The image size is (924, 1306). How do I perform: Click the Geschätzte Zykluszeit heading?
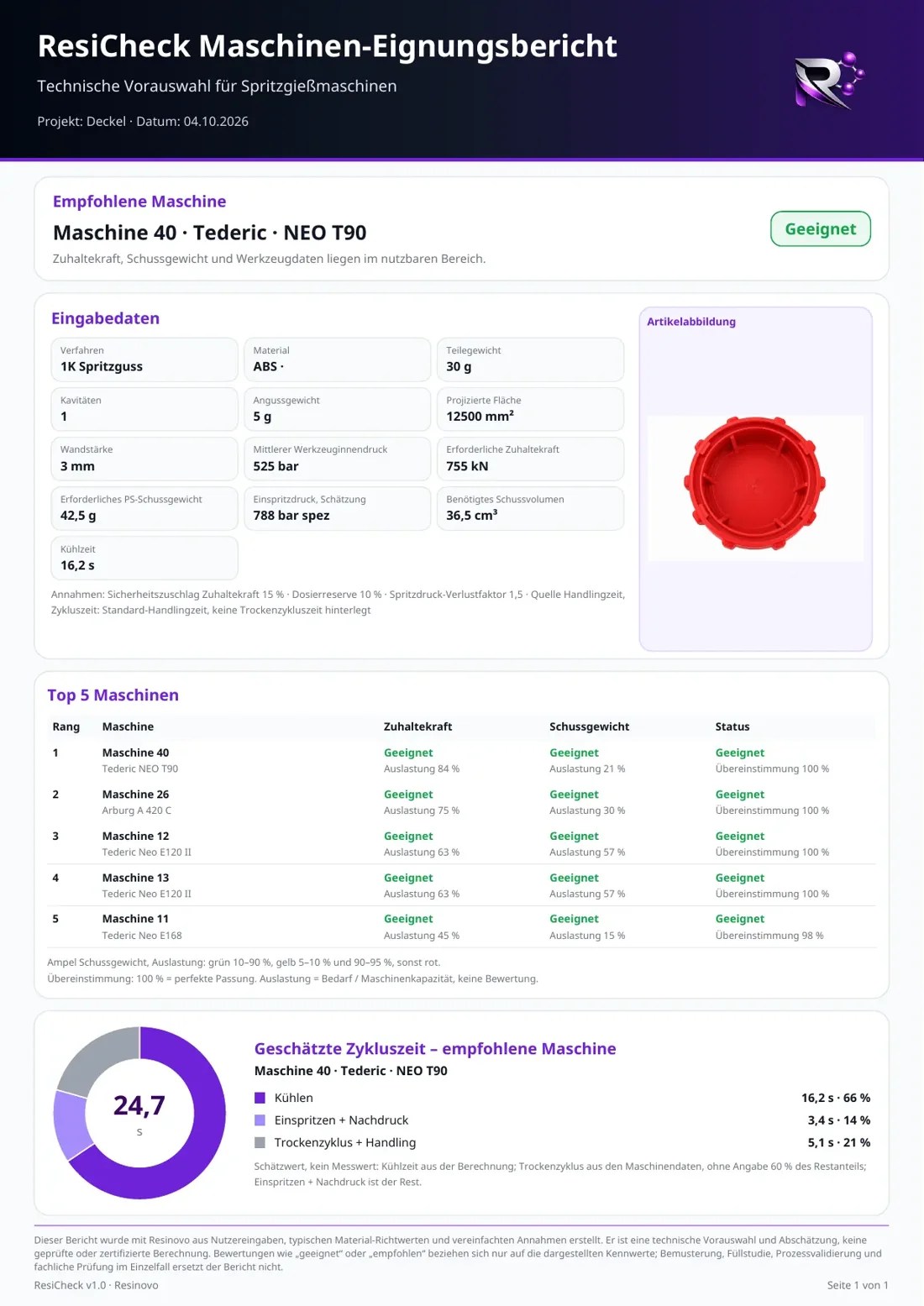[435, 1048]
